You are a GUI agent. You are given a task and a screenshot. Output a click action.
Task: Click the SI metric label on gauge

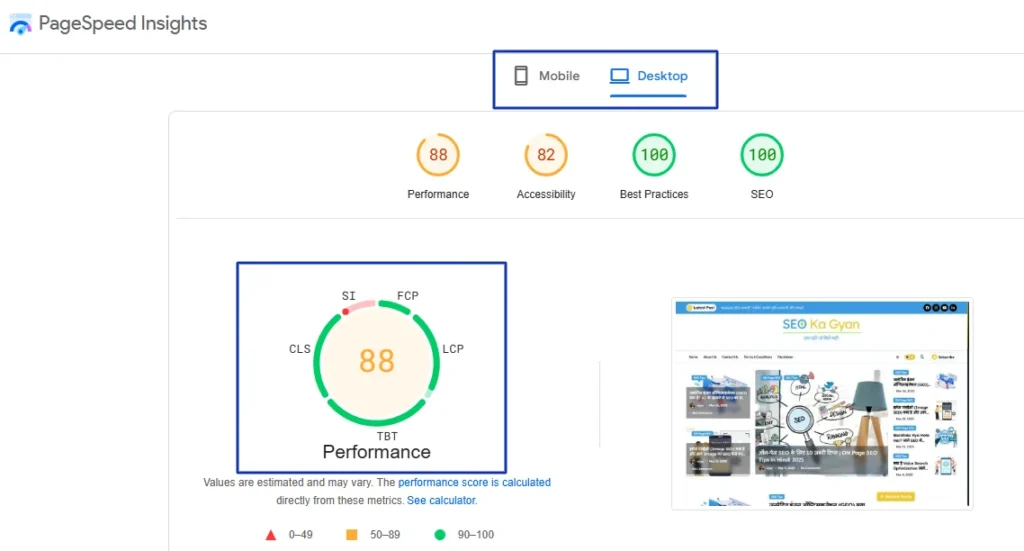tap(348, 296)
